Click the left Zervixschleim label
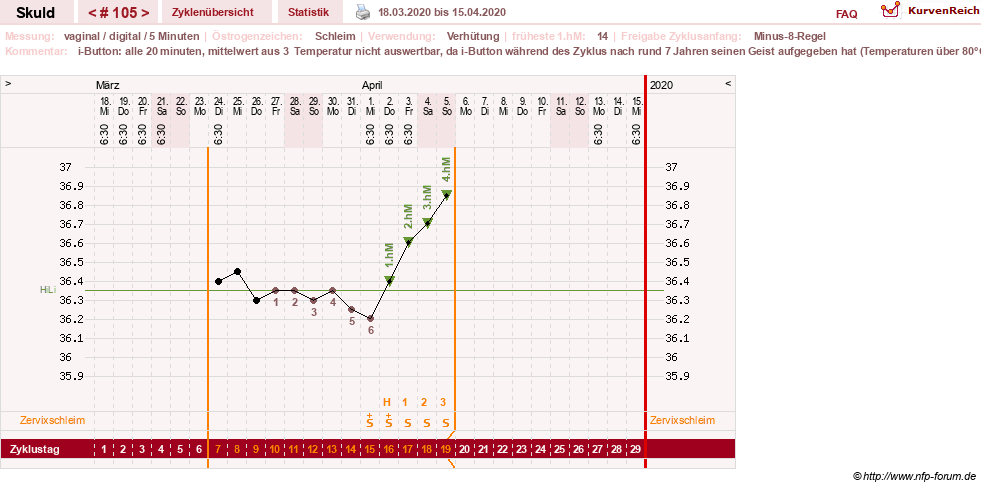The height and width of the screenshot is (488, 981). click(x=53, y=420)
